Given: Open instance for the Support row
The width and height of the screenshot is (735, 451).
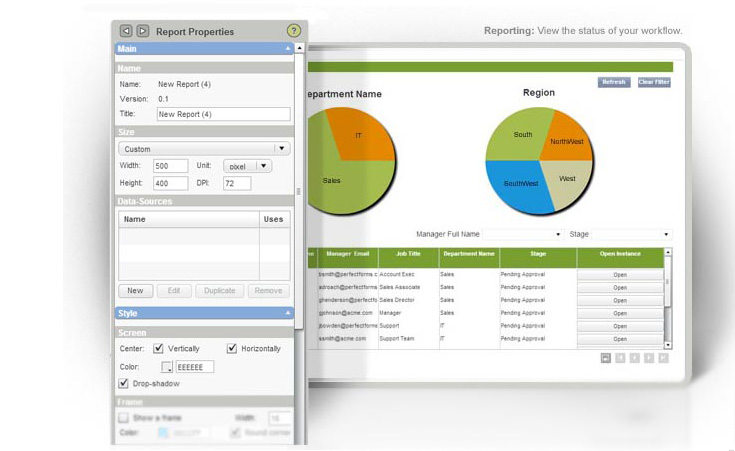Looking at the screenshot, I should pos(620,326).
